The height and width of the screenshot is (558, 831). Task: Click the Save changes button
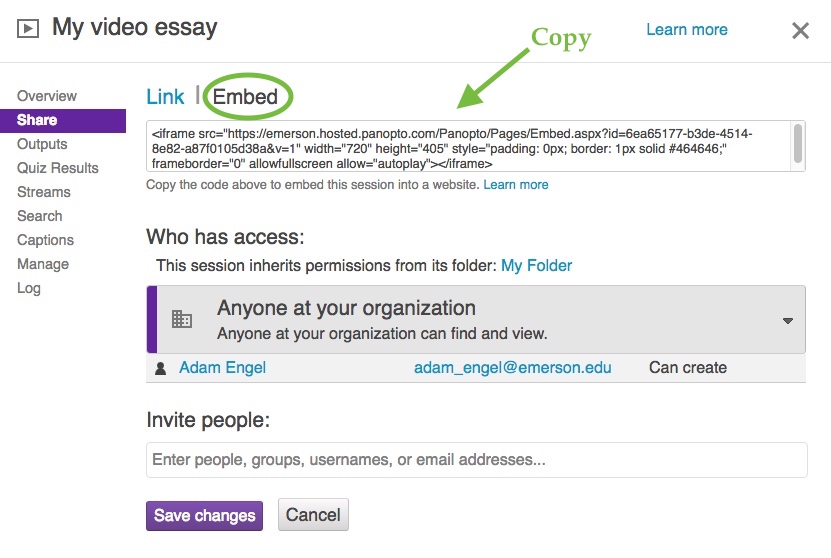pos(205,516)
